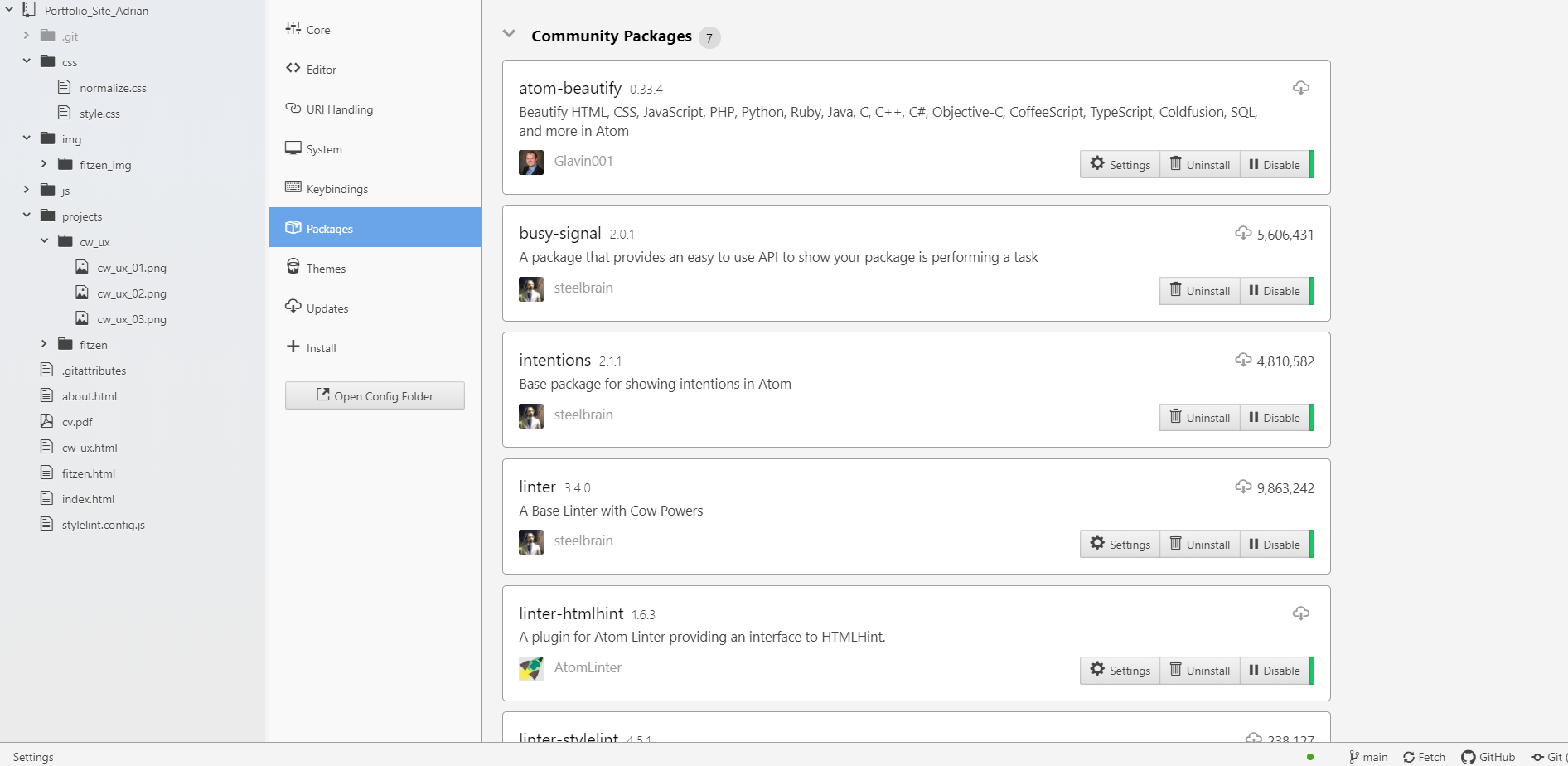Open the Themes section
This screenshot has height=766, width=1568.
tap(375, 269)
